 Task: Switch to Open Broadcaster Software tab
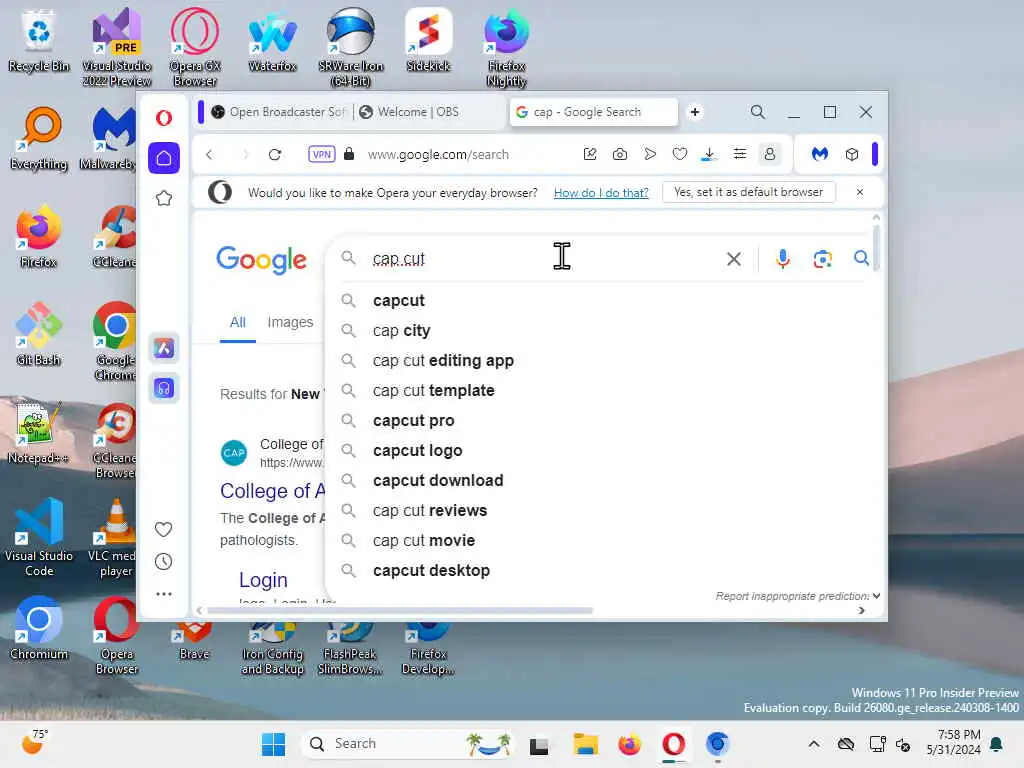click(280, 112)
